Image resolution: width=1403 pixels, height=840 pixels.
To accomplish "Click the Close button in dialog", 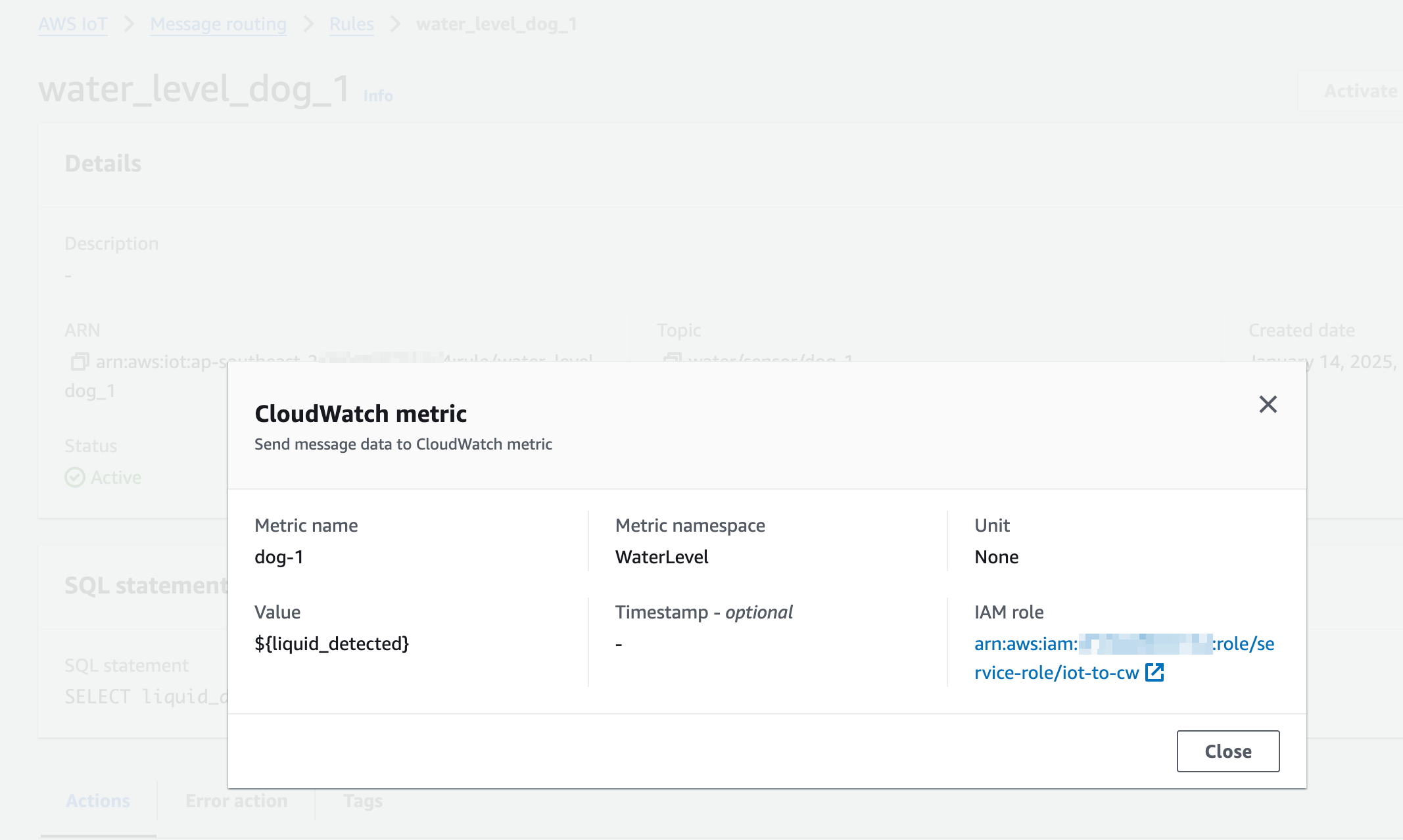I will 1227,751.
